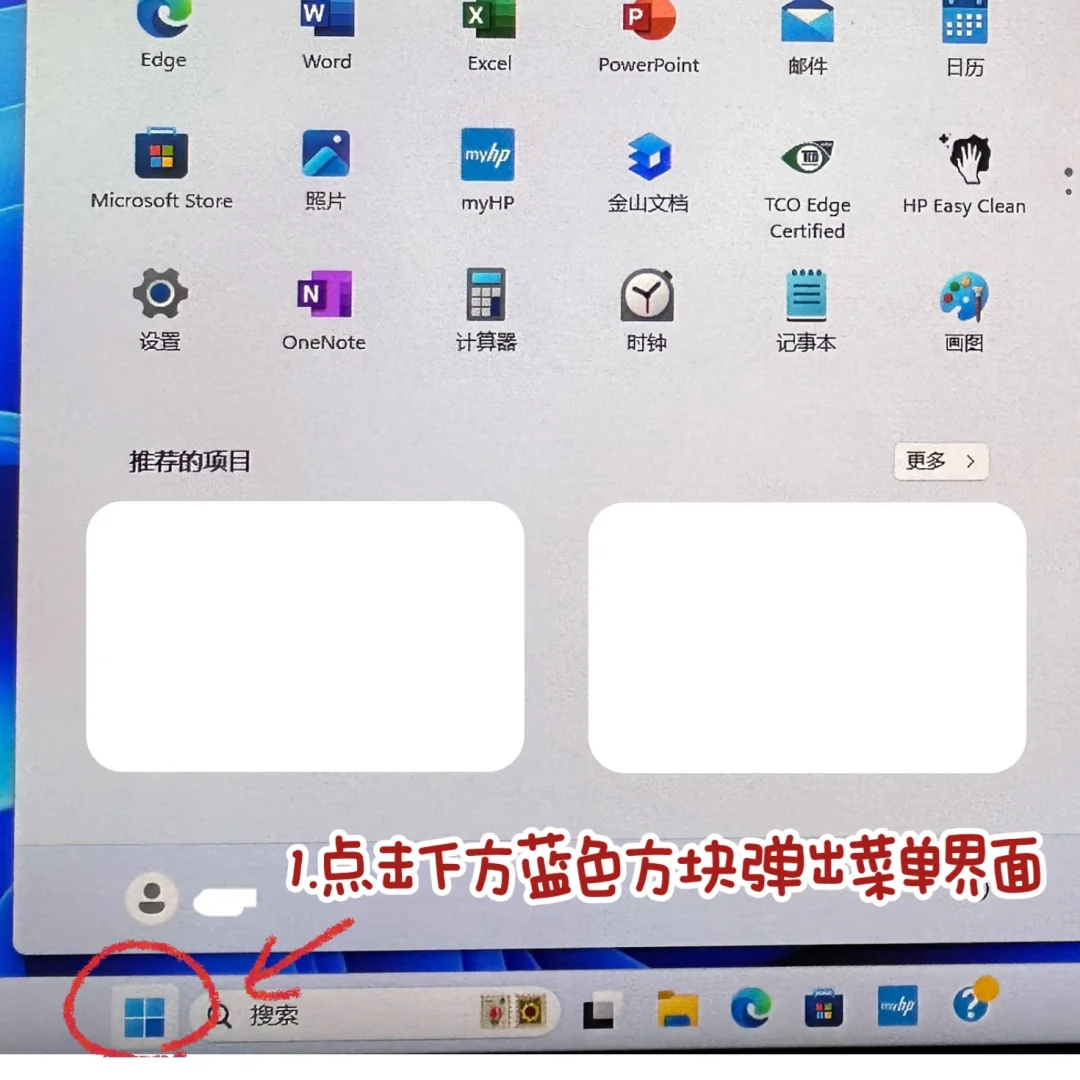
Task: Open the user account profile avatar
Action: [x=152, y=898]
